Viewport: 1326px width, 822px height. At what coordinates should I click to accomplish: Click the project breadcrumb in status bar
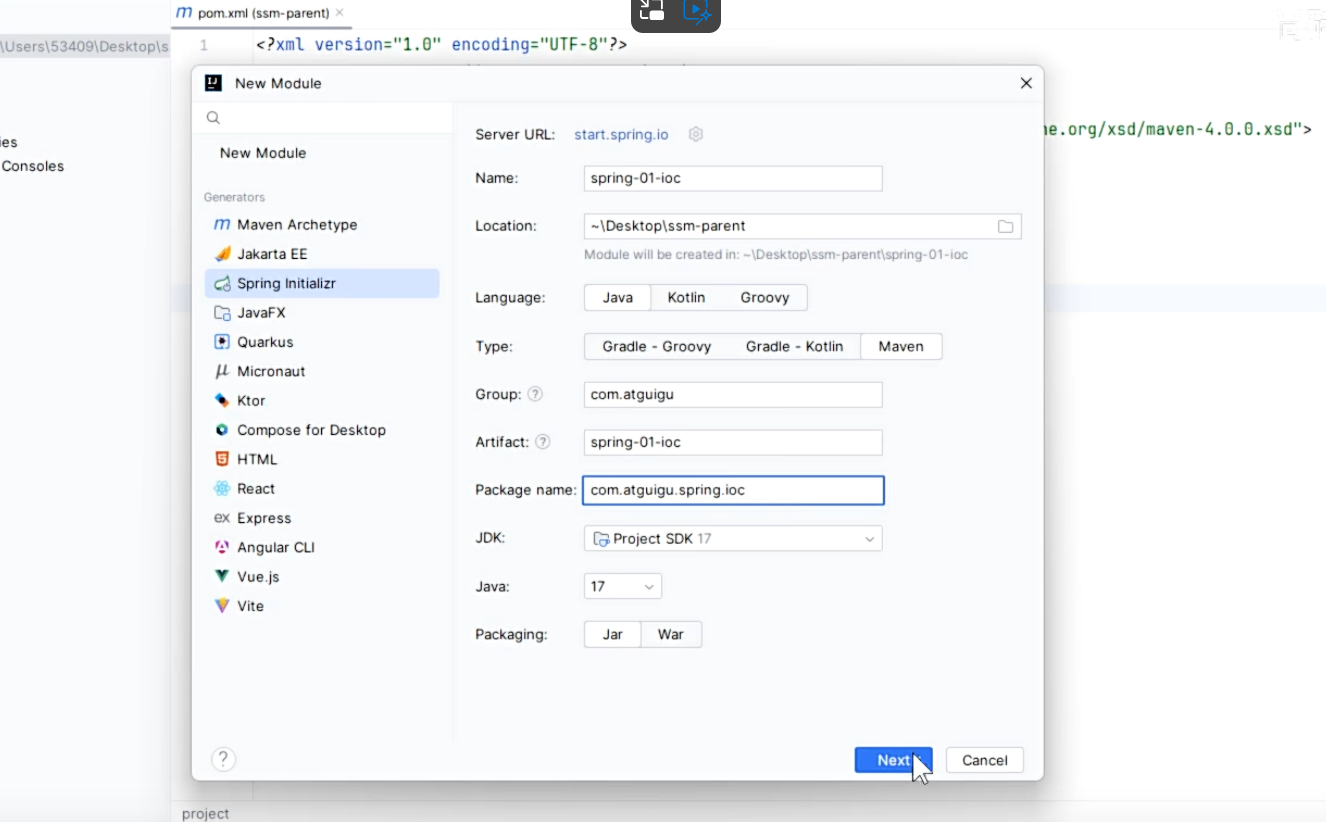click(x=205, y=813)
